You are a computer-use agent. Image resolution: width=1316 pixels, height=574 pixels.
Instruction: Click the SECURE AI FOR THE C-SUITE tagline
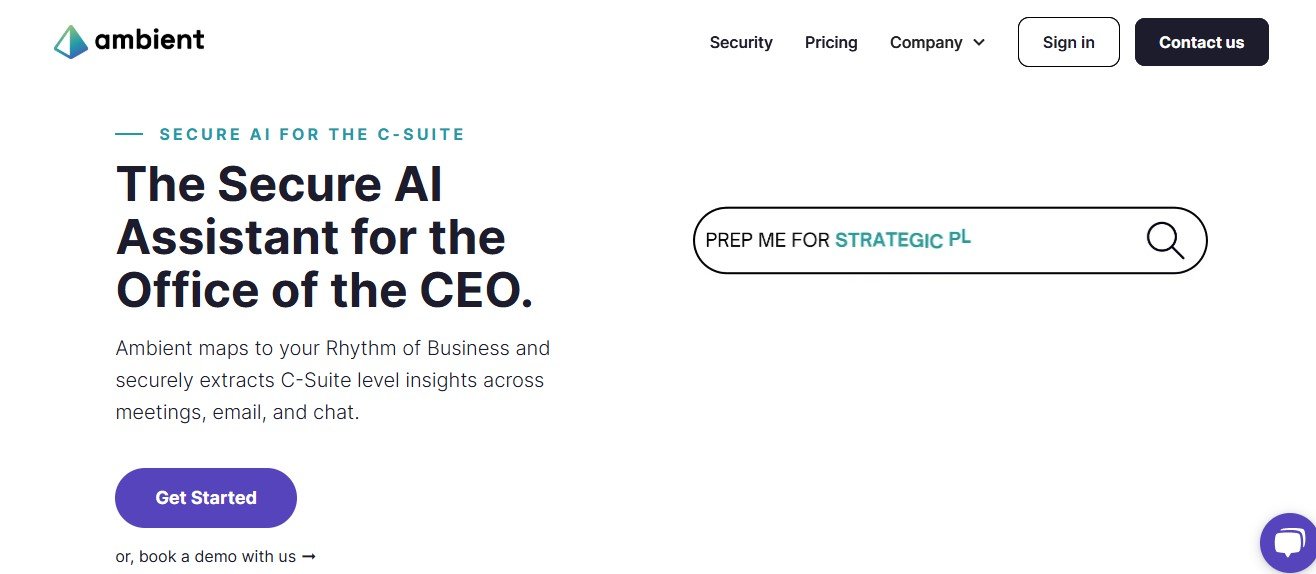tap(312, 134)
